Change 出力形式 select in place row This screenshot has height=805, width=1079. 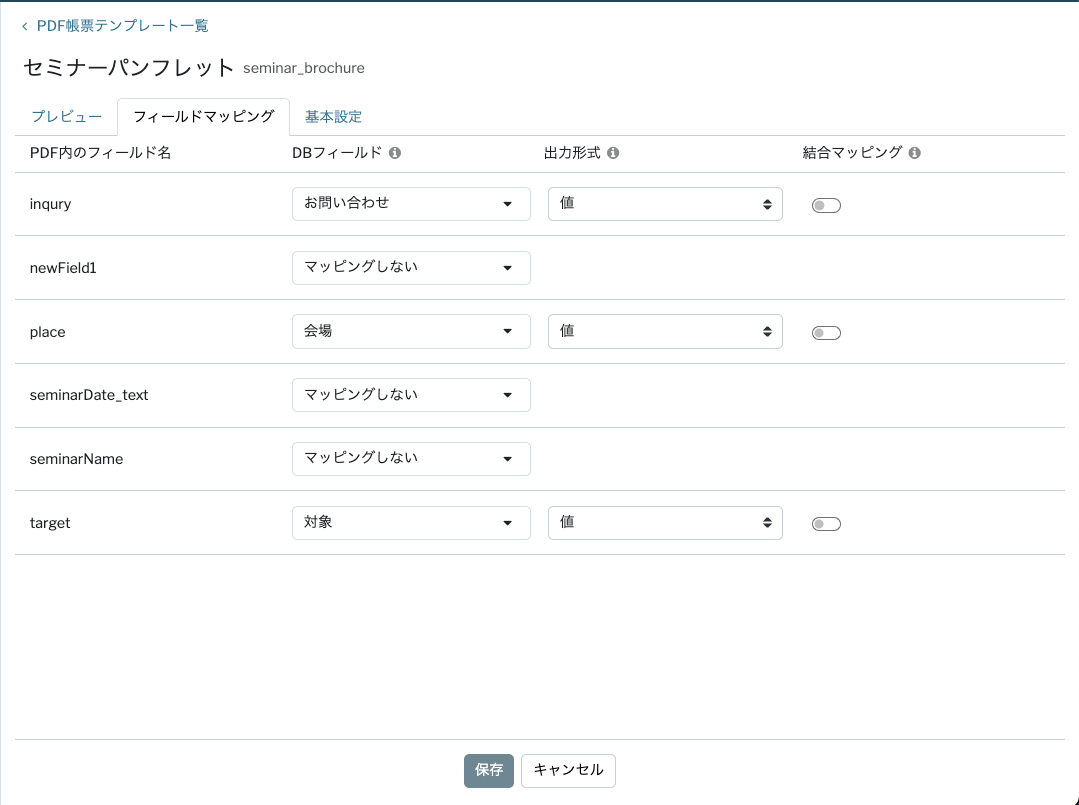click(x=665, y=331)
